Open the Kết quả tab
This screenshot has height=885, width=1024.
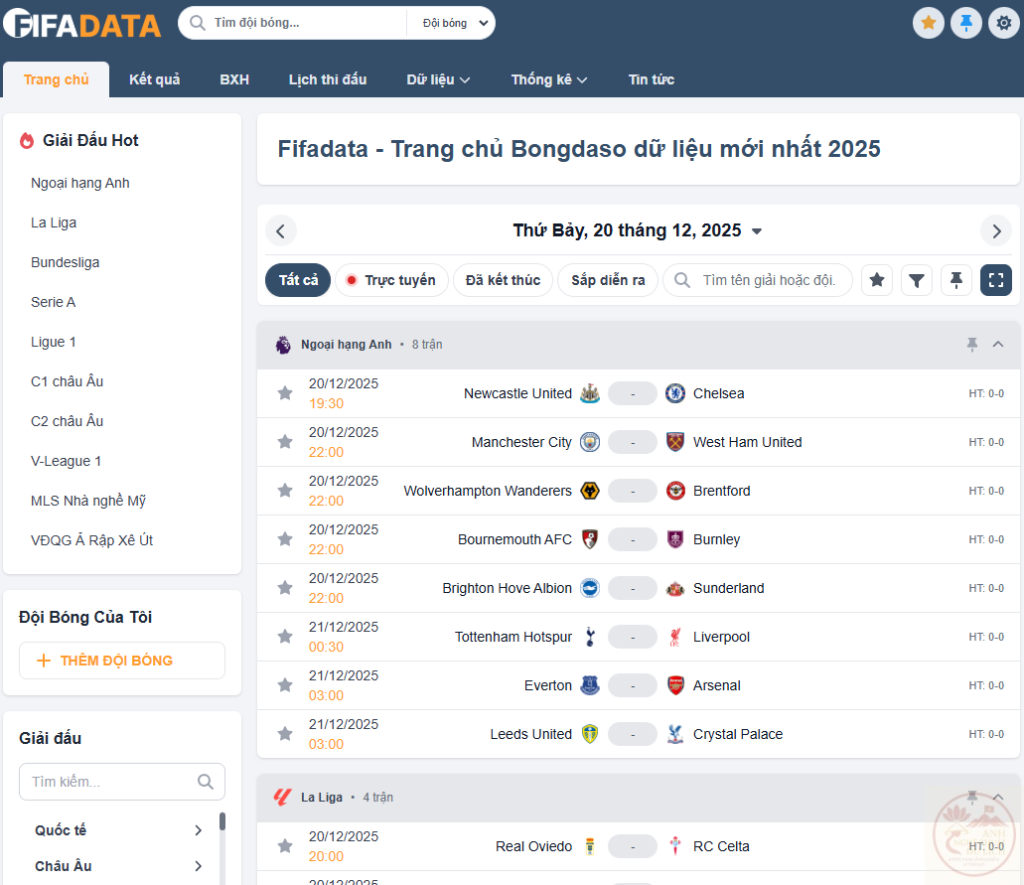tap(154, 79)
